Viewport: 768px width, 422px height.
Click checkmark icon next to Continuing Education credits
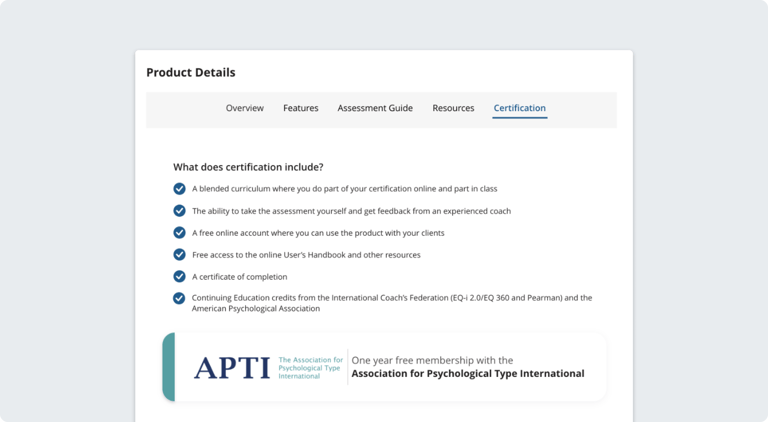click(x=179, y=298)
